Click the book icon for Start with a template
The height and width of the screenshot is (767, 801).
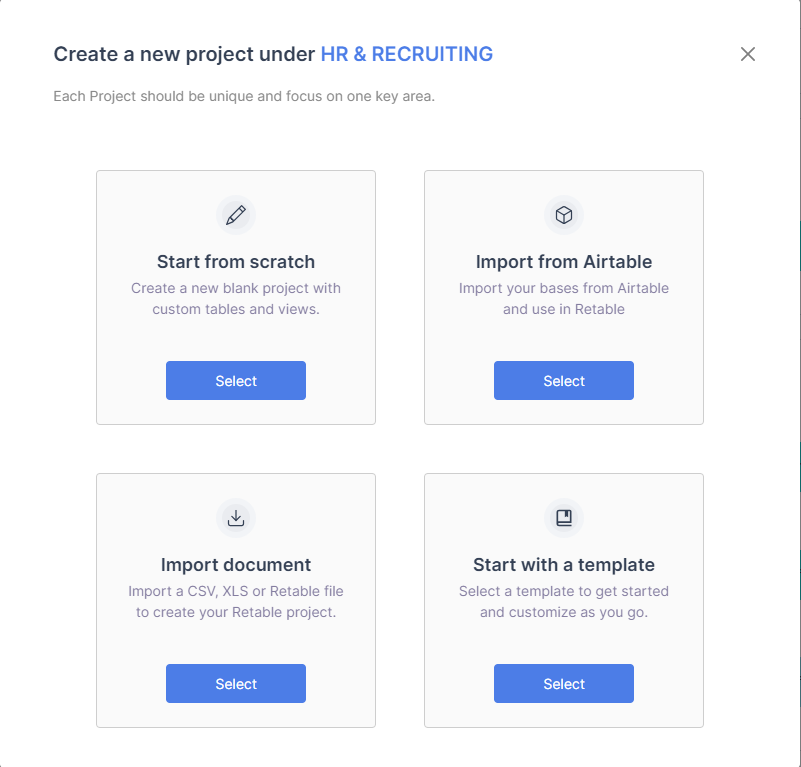click(564, 518)
